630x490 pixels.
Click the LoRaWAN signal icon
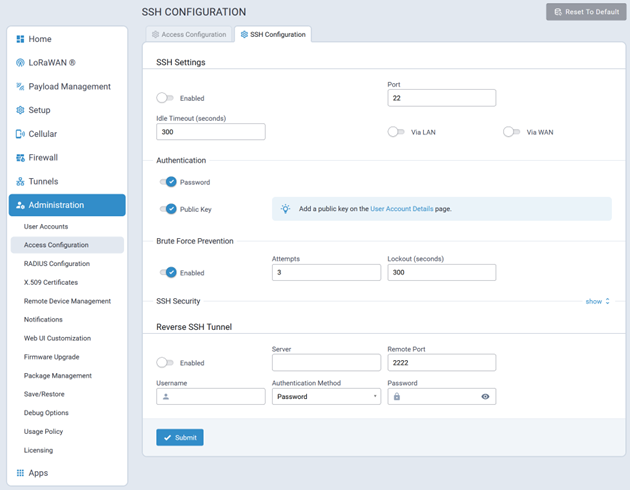tap(20, 63)
